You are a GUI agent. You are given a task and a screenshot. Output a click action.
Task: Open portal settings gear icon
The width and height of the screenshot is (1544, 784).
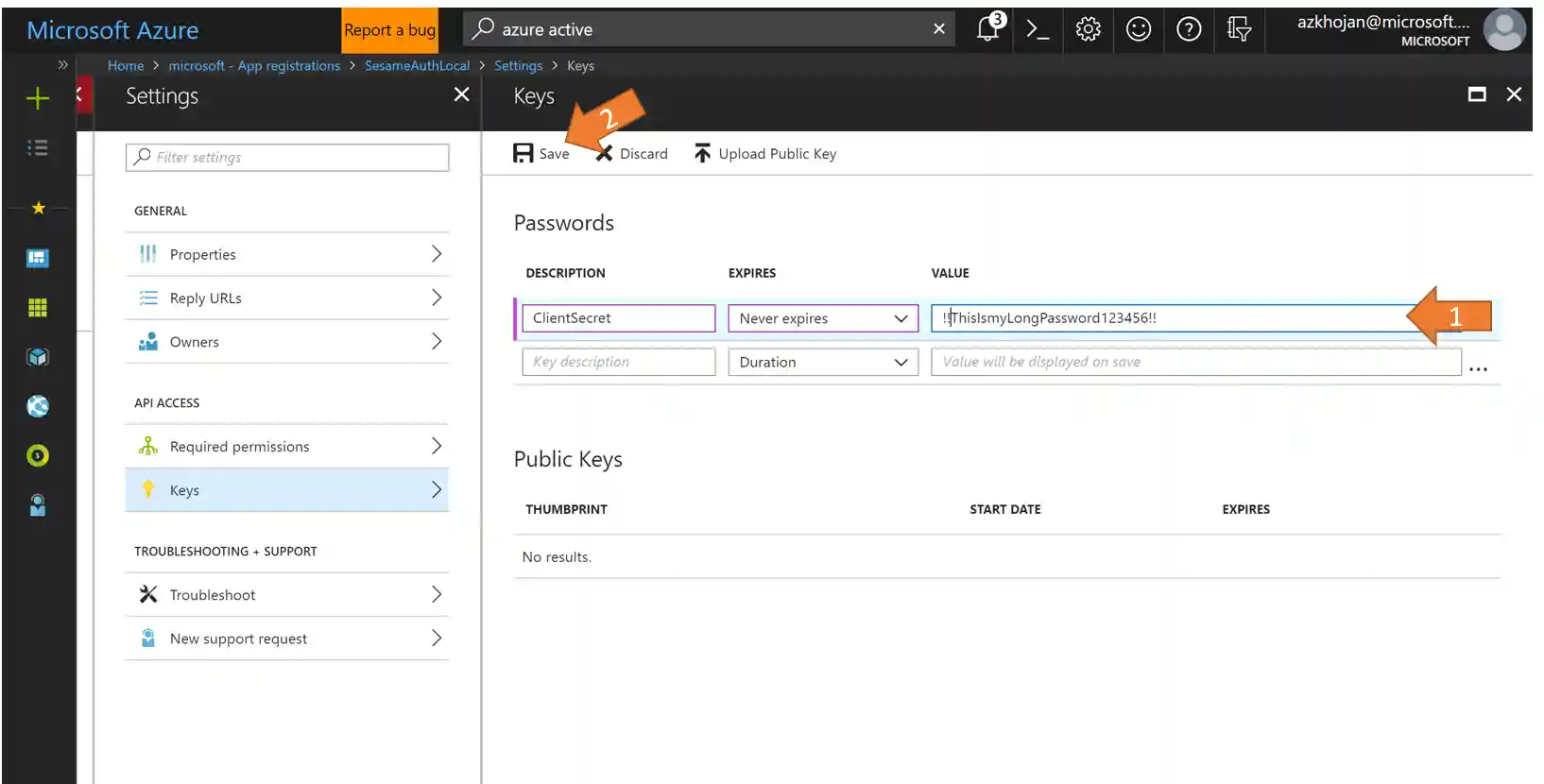(x=1088, y=29)
